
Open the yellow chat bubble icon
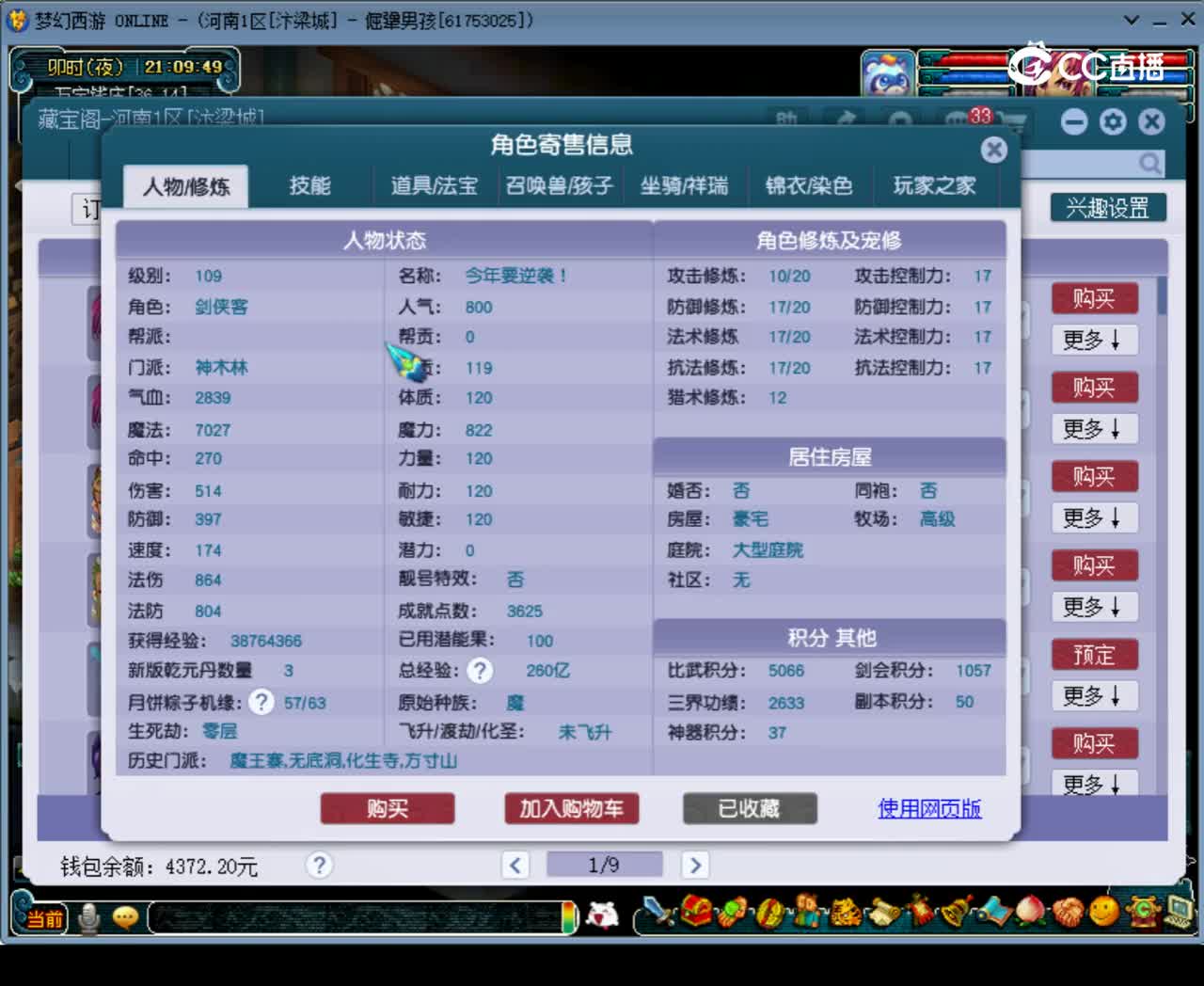pos(124,916)
